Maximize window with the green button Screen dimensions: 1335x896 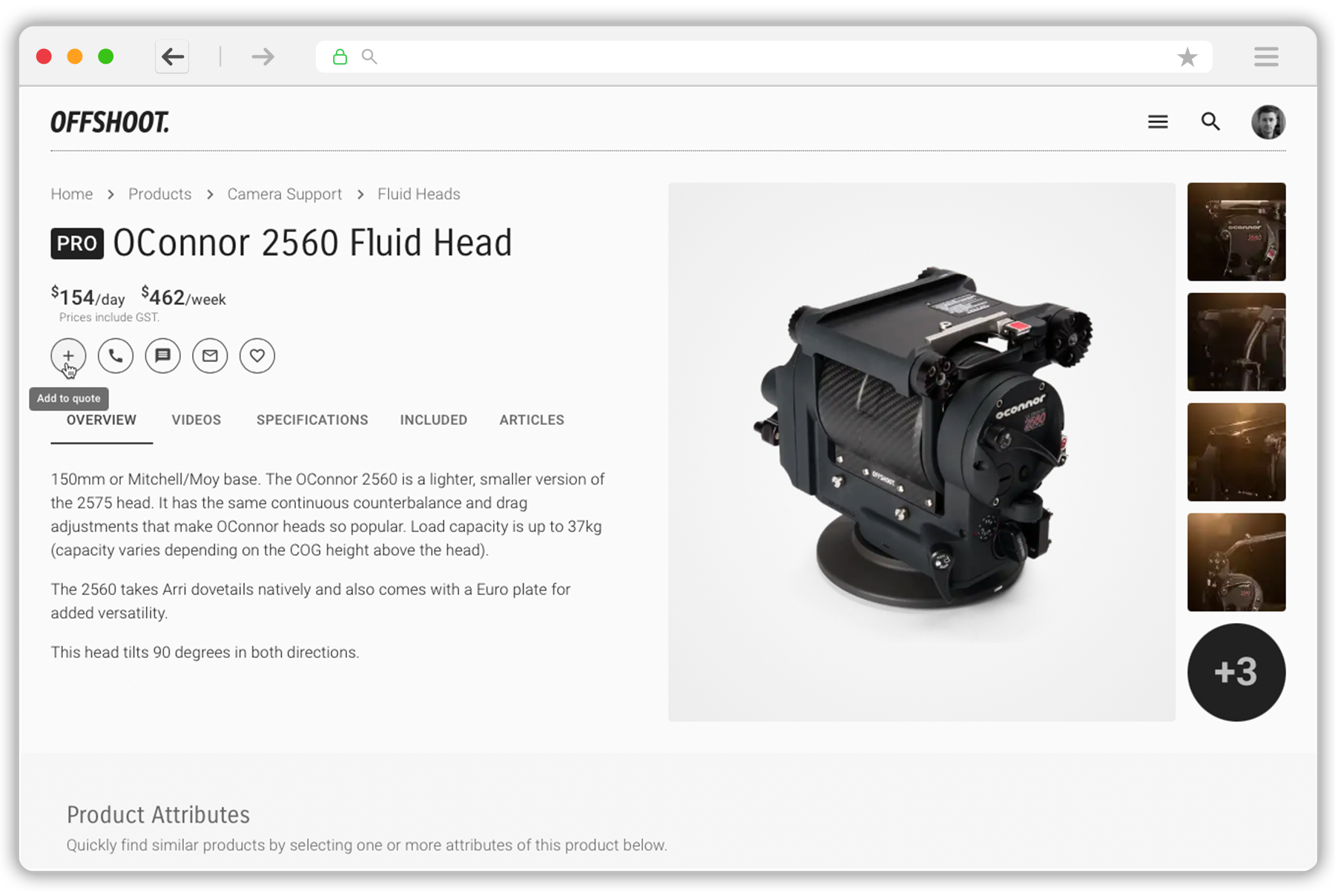[x=106, y=56]
